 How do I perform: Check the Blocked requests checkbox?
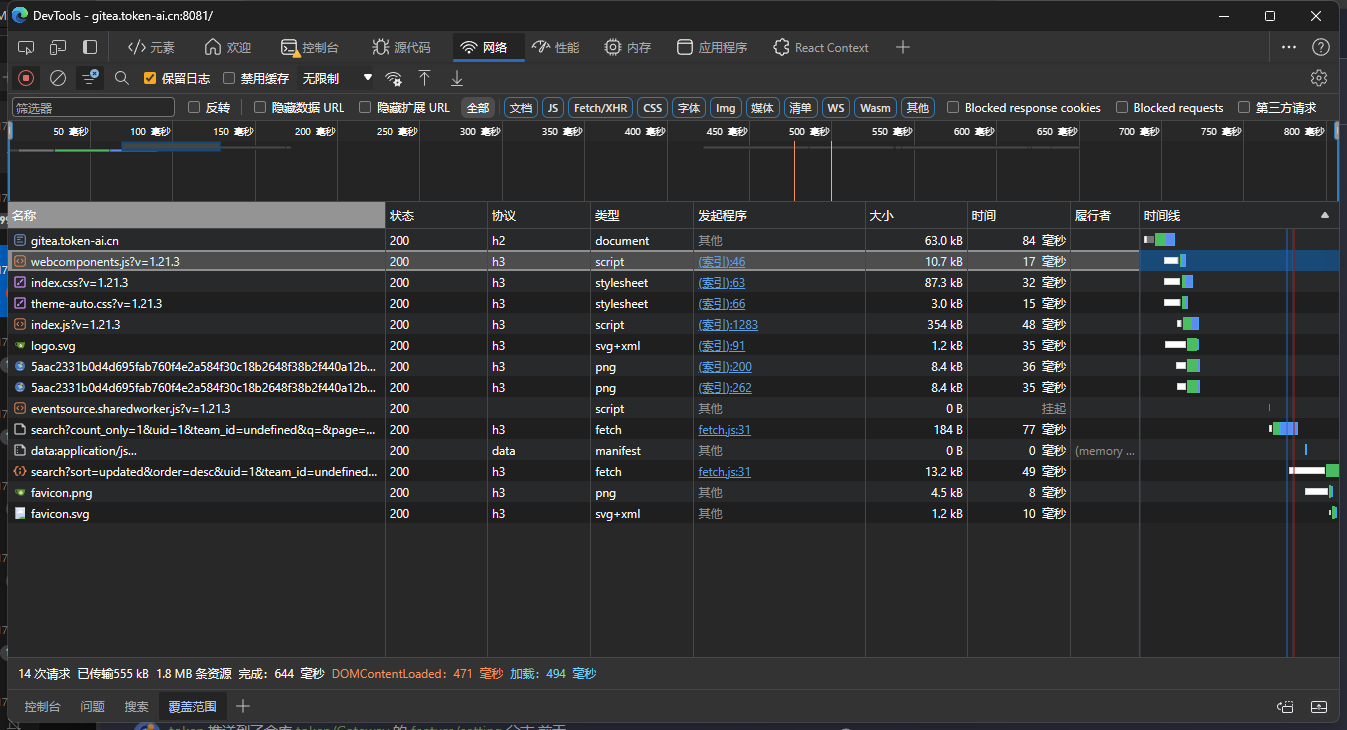click(1123, 107)
